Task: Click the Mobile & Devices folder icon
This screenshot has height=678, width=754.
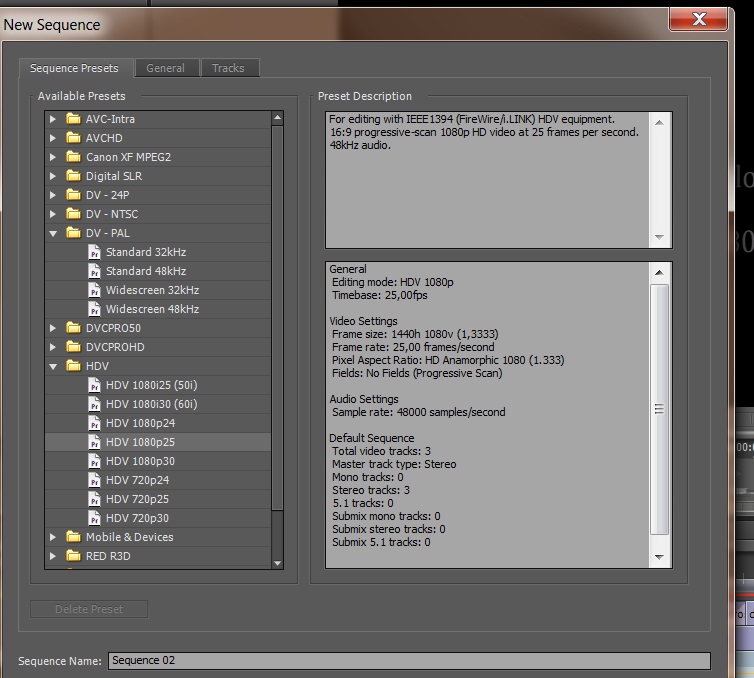Action: tap(74, 536)
